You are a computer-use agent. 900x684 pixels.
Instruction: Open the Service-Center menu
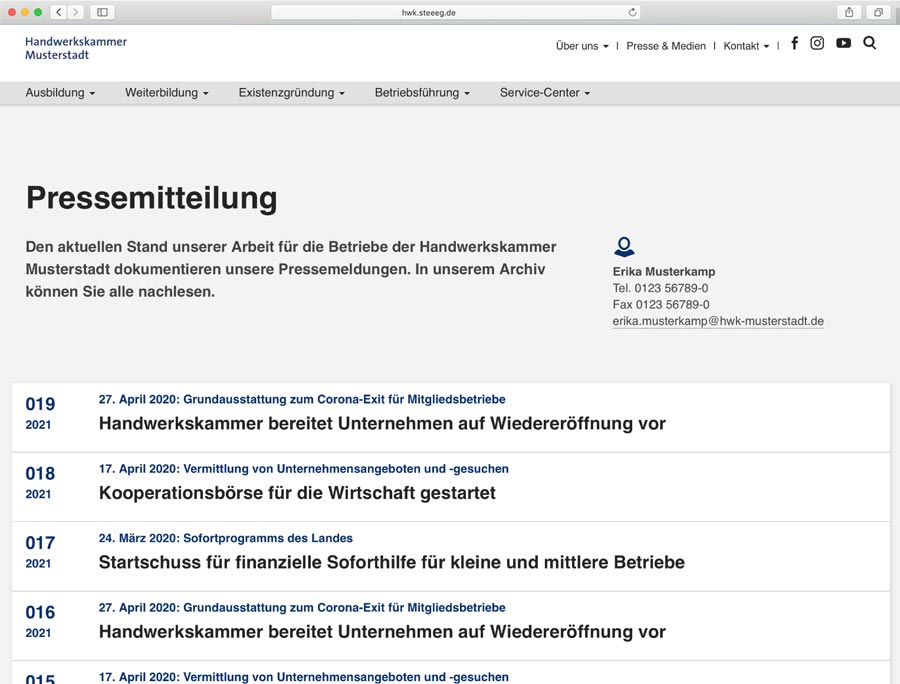pos(545,93)
